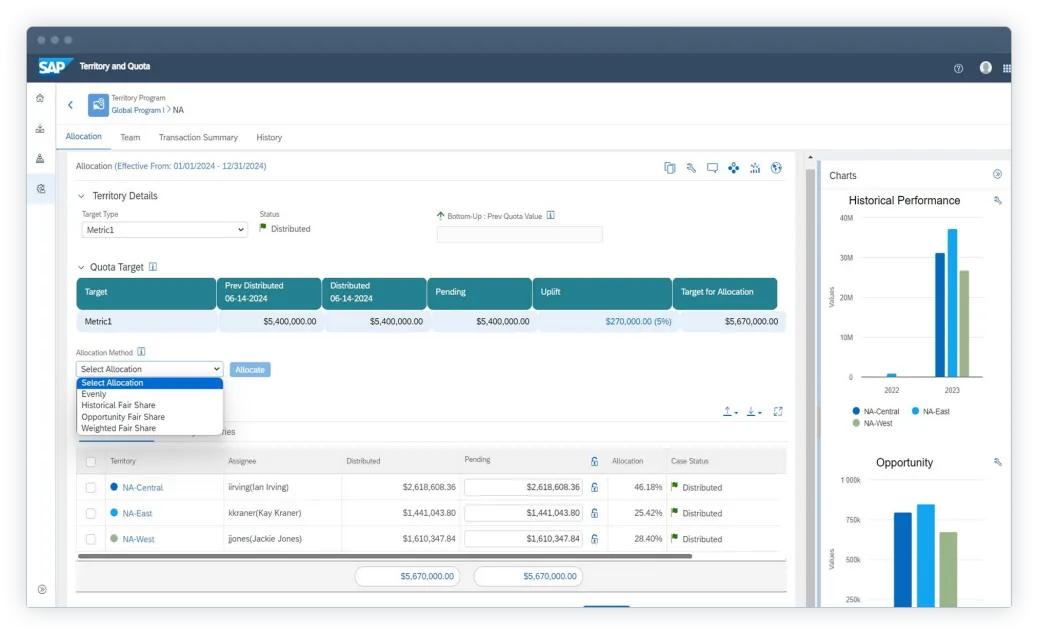Screen dimensions: 1038x634
Task: Click the Help question mark icon in the header
Action: [x=958, y=68]
